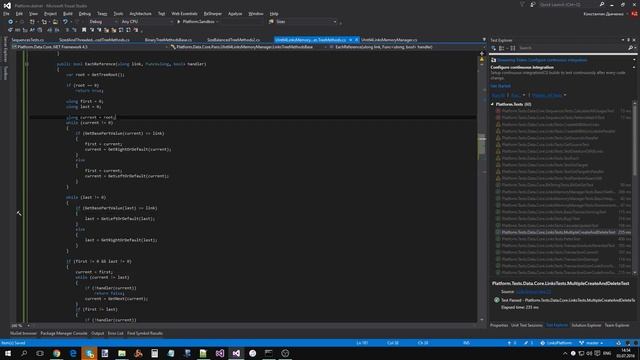Click the Undo toolbar icon
Screen dimensions: 640x360
pyautogui.click(x=65, y=22)
